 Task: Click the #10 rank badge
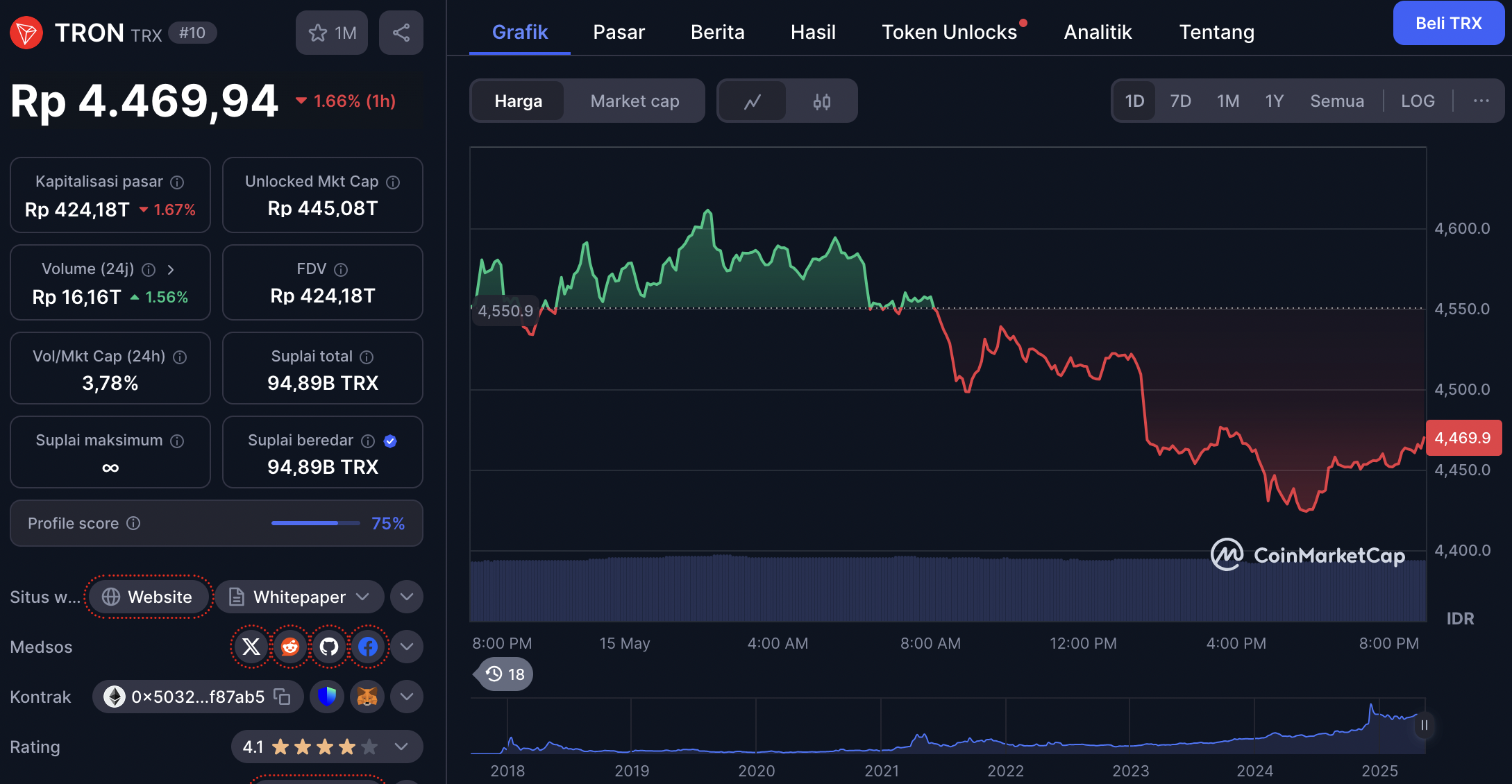(x=192, y=33)
